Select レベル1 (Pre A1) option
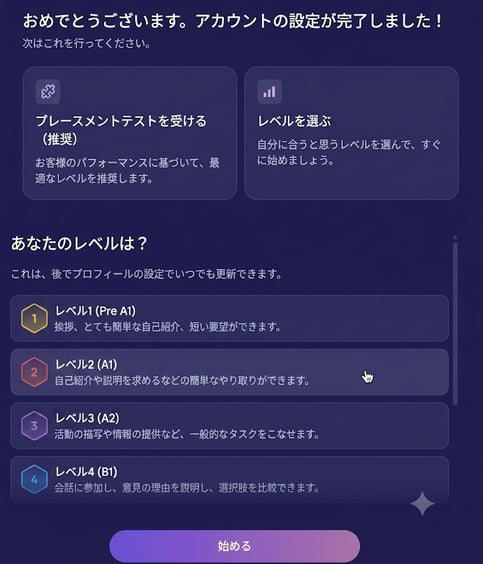This screenshot has width=483, height=564. pos(229,318)
